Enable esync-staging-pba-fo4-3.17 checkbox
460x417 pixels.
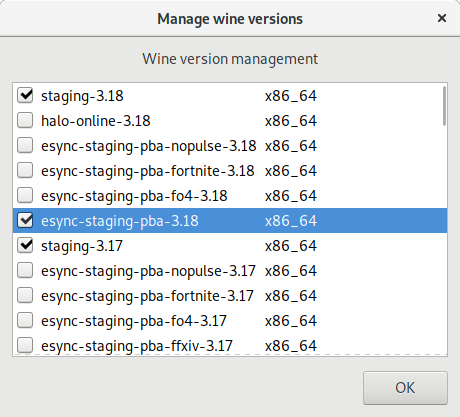25,321
